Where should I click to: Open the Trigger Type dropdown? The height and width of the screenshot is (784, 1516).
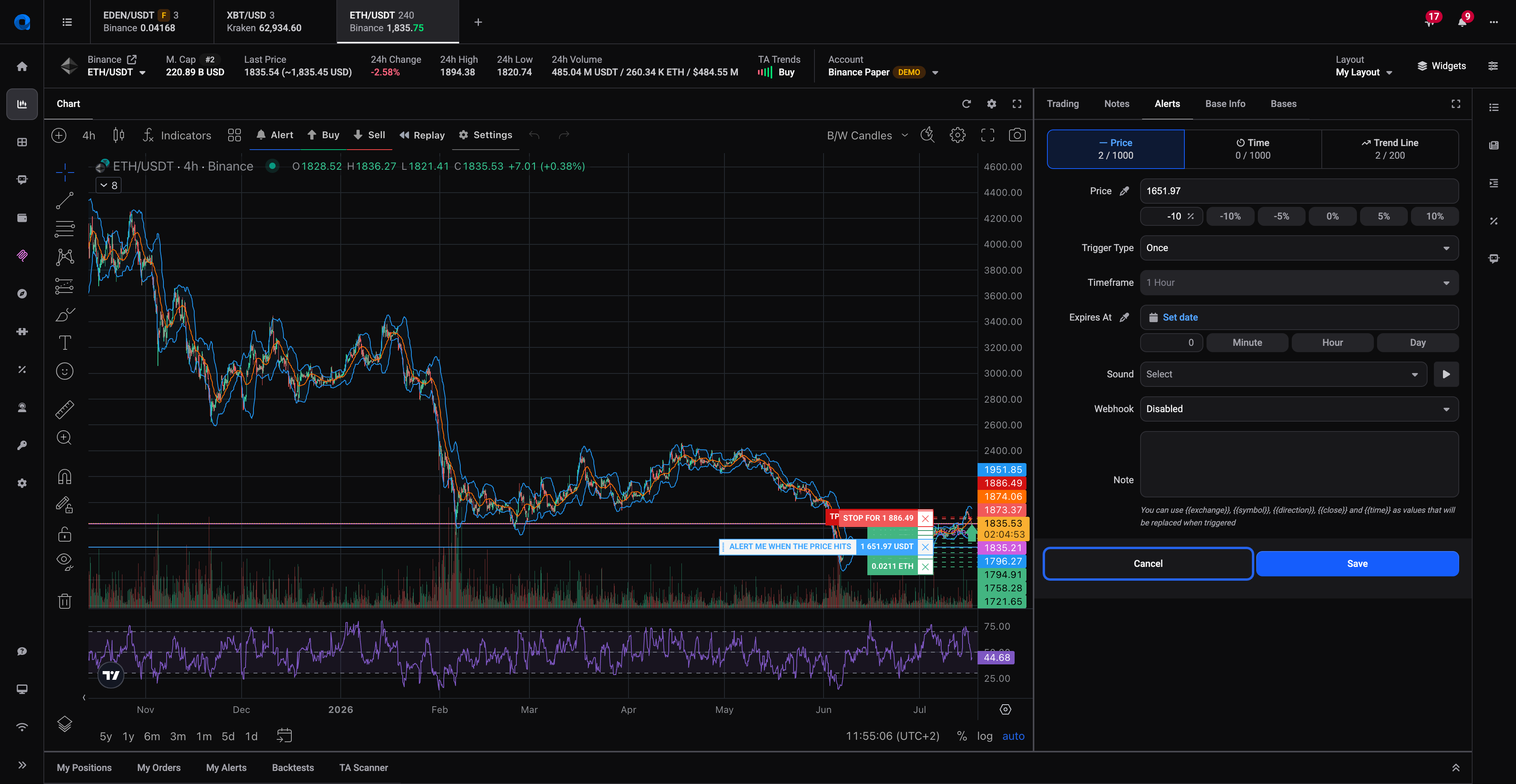(x=1299, y=248)
